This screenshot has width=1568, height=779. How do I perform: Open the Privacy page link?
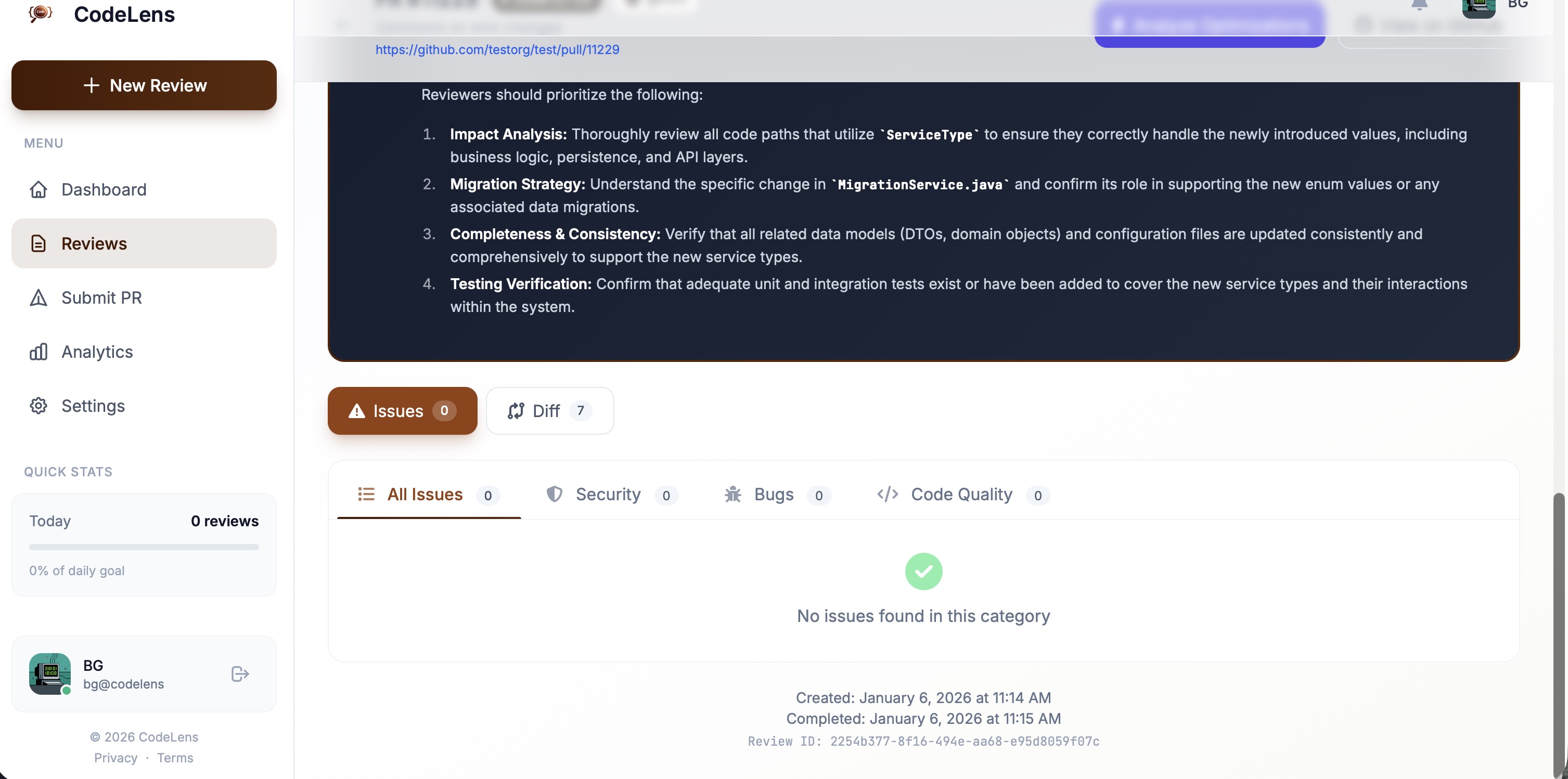(x=115, y=758)
